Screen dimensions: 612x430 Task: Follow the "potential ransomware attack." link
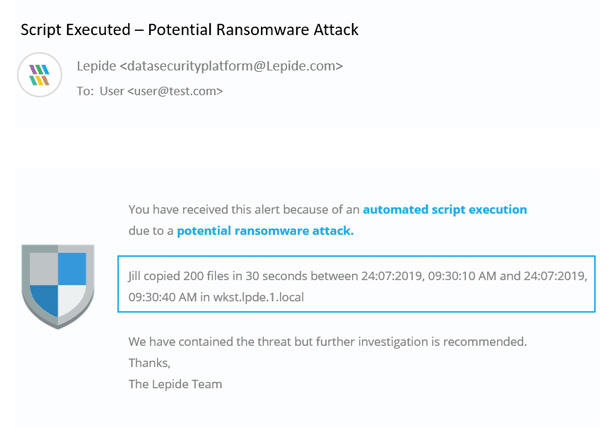pos(265,231)
